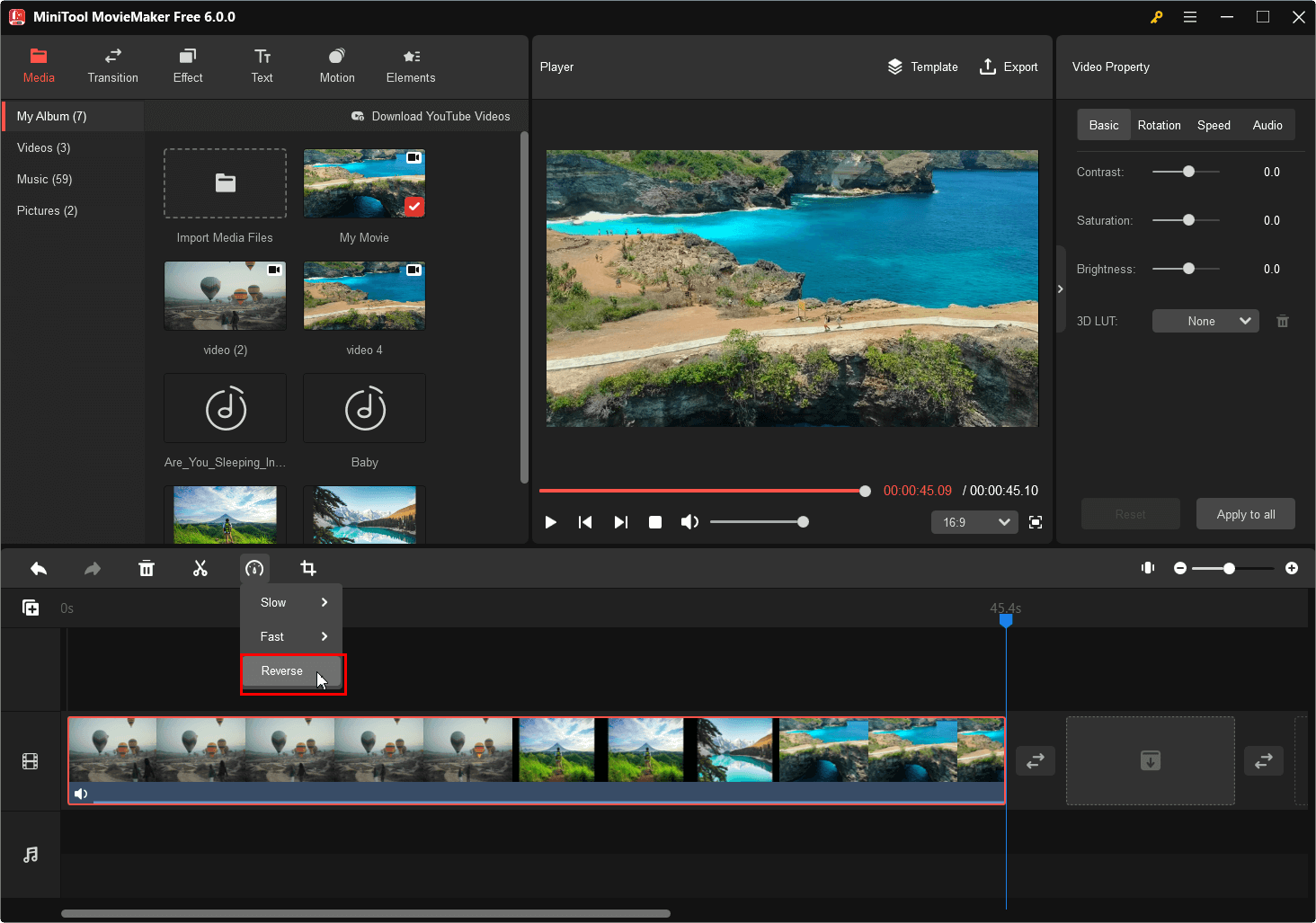Viewport: 1316px width, 923px height.
Task: Select the Baby audio item
Action: pyautogui.click(x=364, y=408)
